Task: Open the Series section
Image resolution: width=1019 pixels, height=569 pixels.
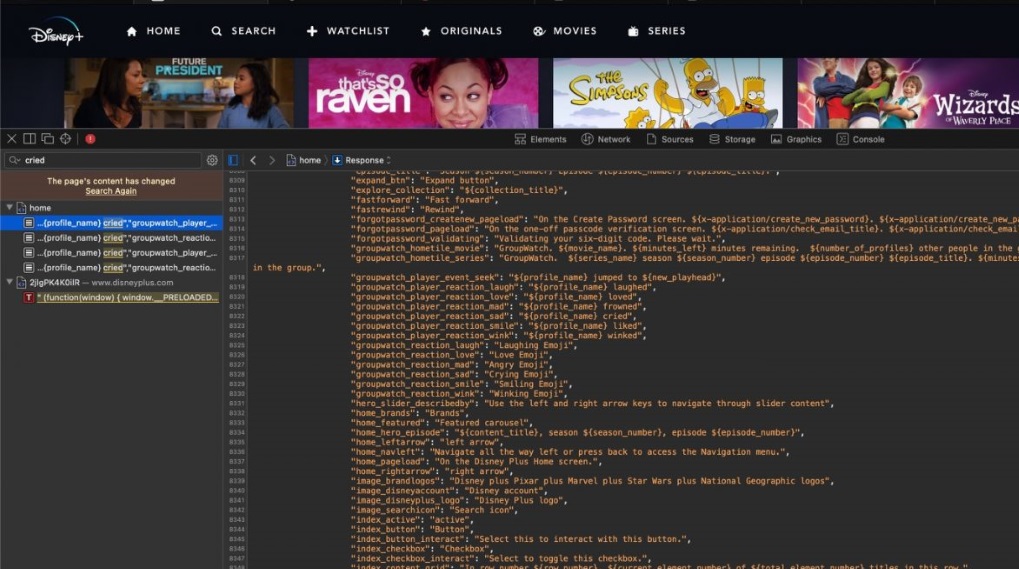Action: point(656,31)
